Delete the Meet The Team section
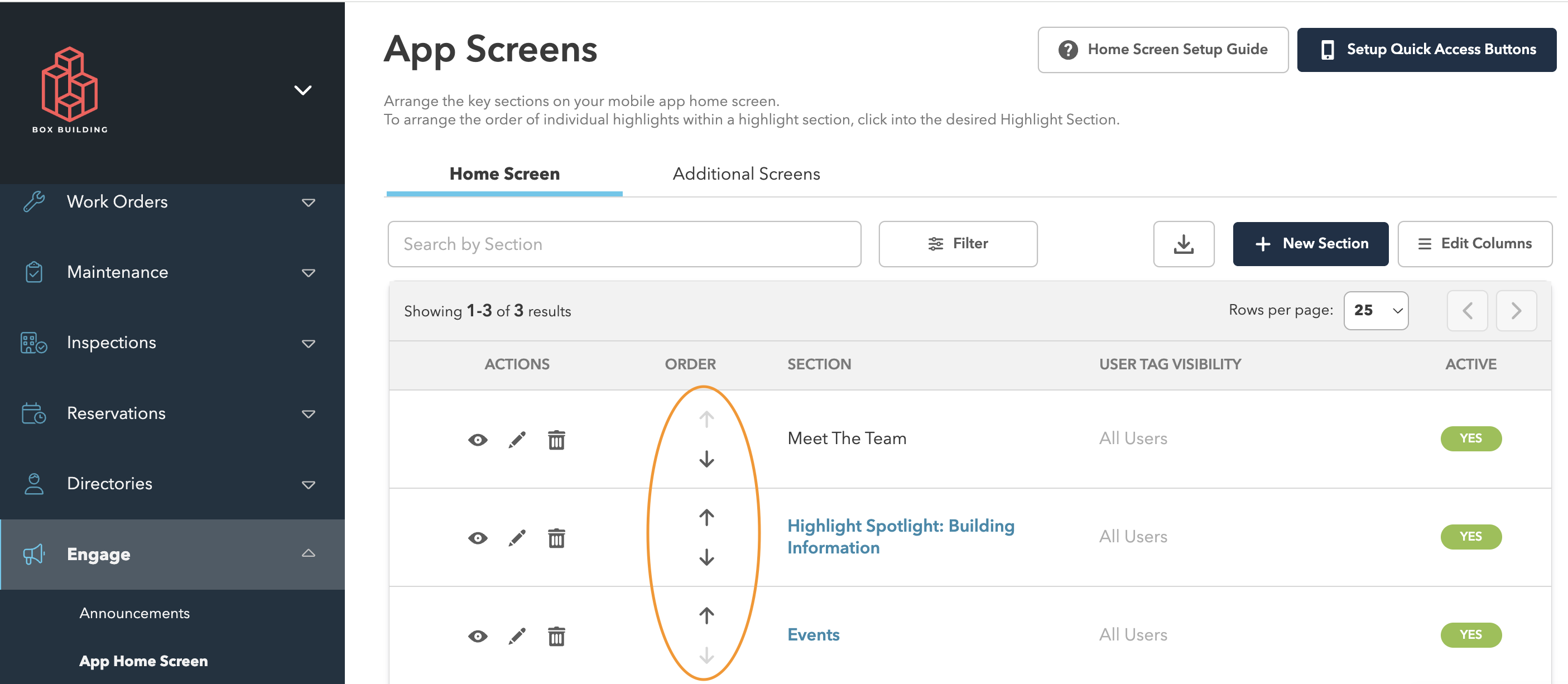Image resolution: width=1568 pixels, height=684 pixels. coord(556,440)
